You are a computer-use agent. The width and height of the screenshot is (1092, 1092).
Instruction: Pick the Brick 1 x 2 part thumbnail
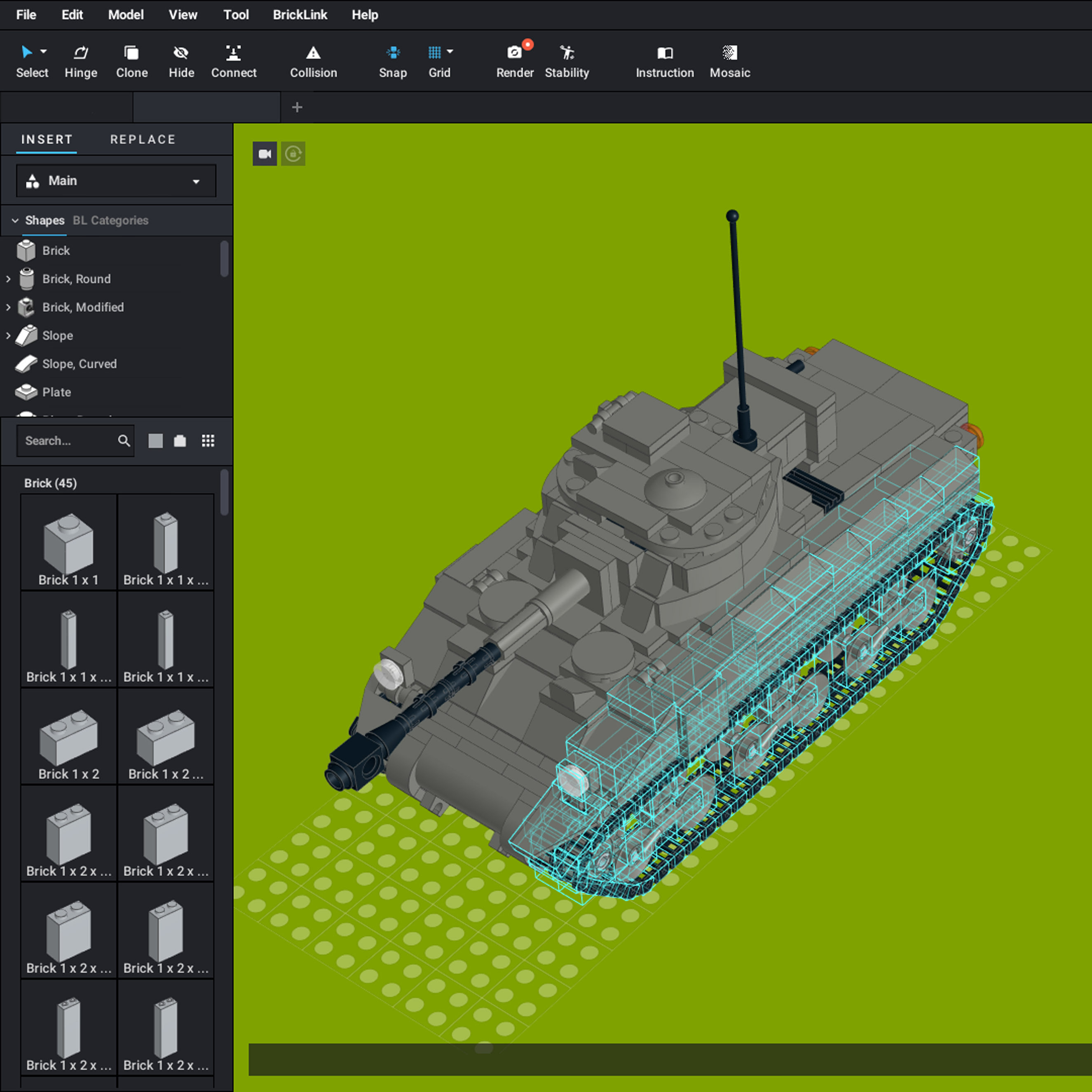68,738
